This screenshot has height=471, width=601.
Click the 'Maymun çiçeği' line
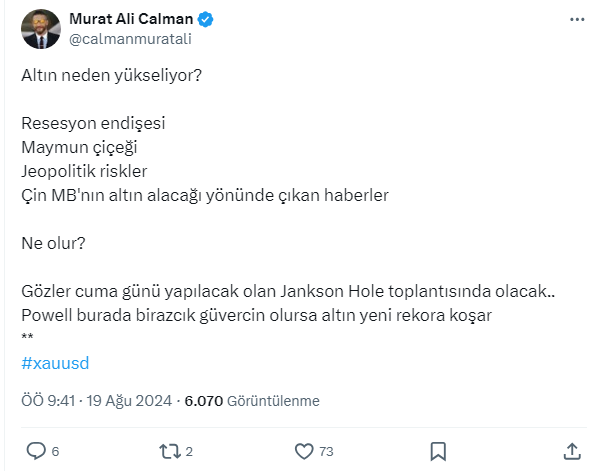tap(76, 147)
